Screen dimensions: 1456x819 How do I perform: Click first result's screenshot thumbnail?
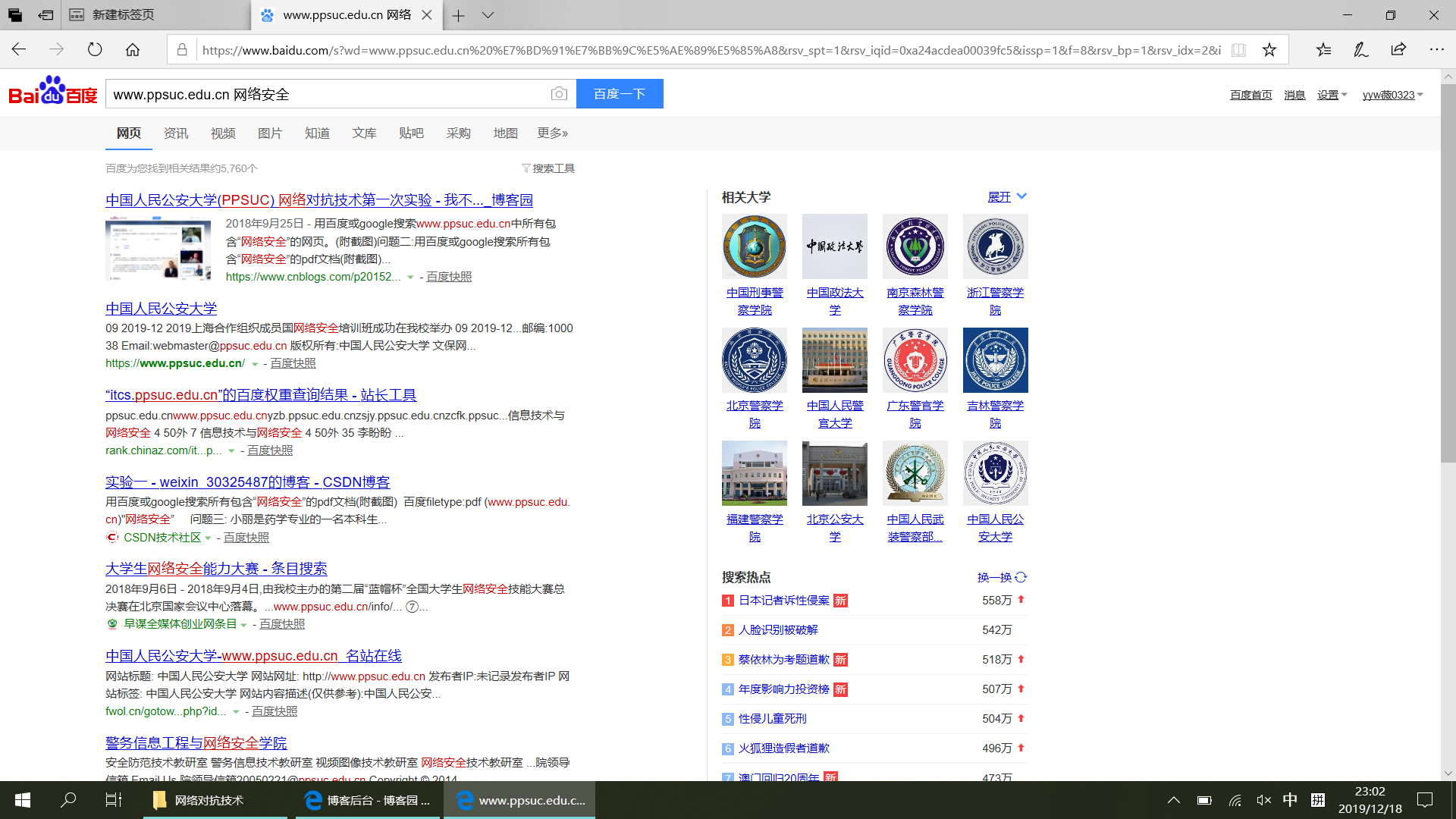tap(158, 249)
